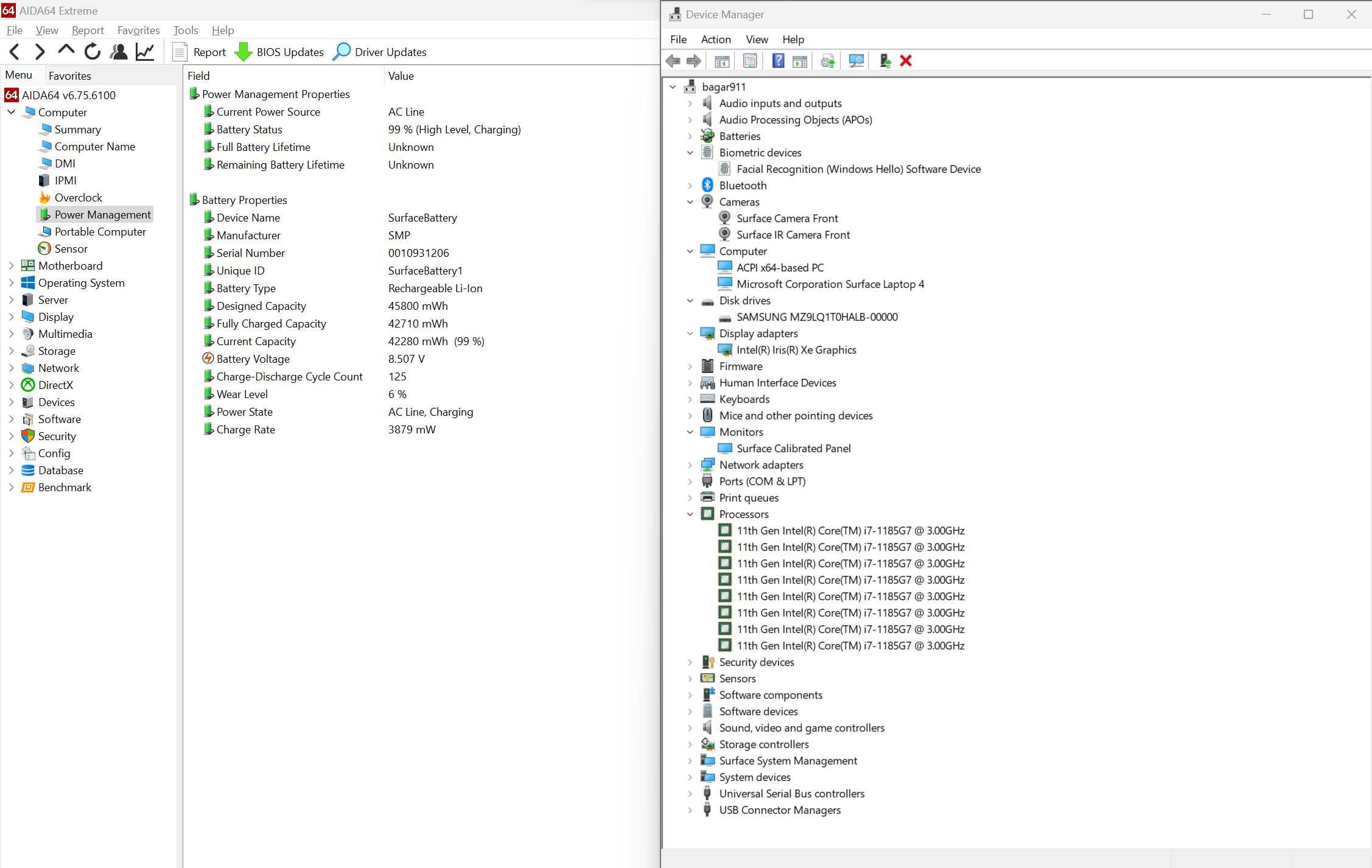Viewport: 1372px width, 868px height.
Task: Select Facial Recognition Windows Hello device
Action: click(x=858, y=169)
